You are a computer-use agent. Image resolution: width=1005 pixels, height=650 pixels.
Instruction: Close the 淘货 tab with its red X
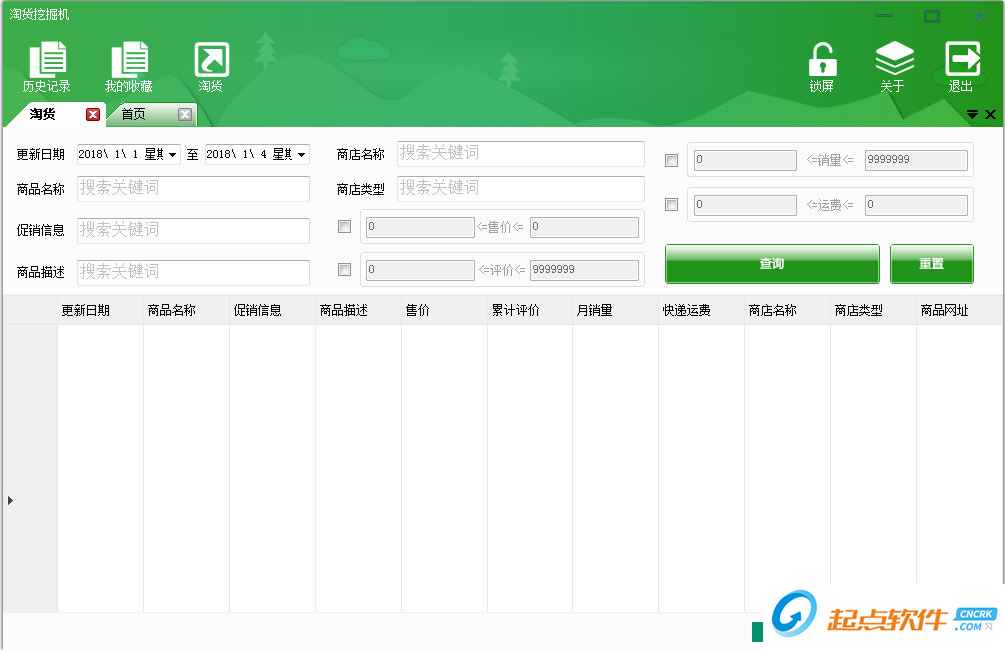(93, 114)
